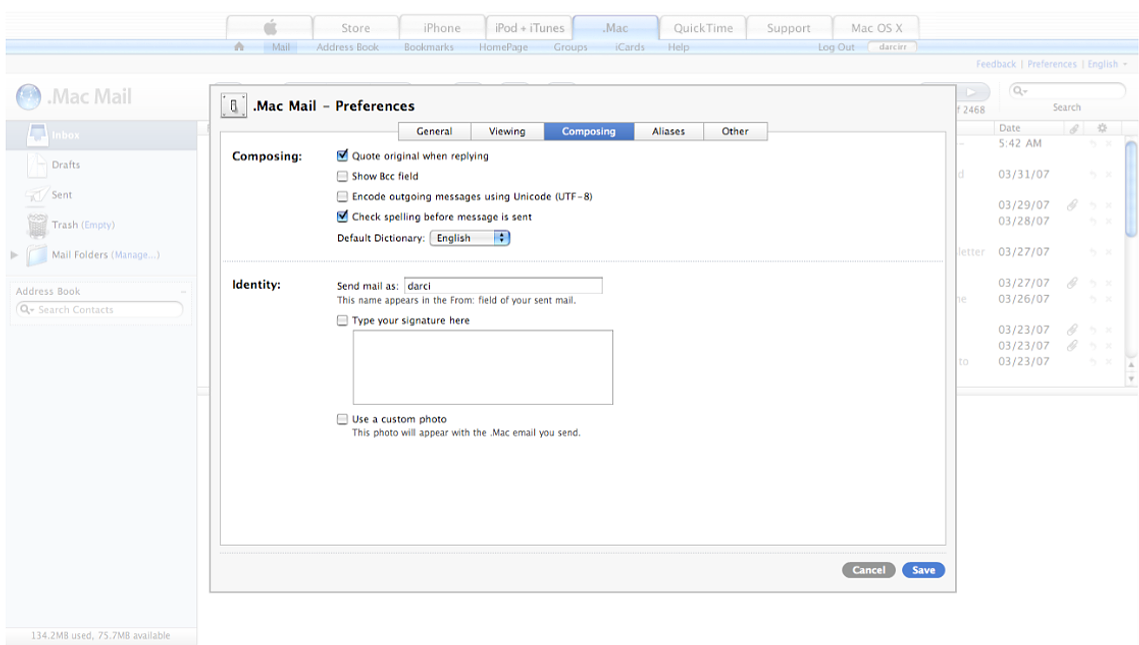Screen dimensions: 1139x645
Task: Switch to the Aliases tab
Action: (668, 131)
